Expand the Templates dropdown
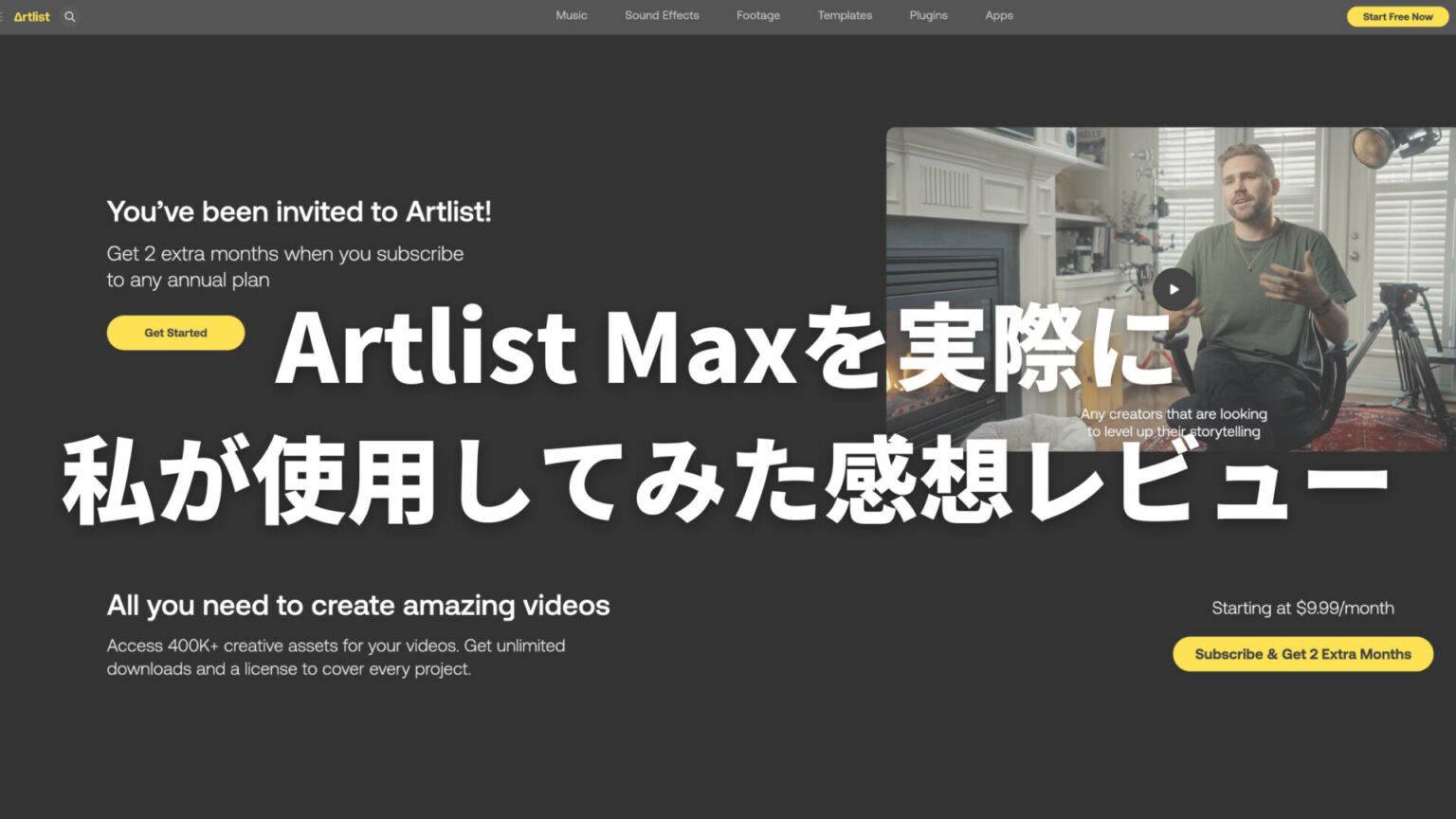The width and height of the screenshot is (1456, 819). (x=844, y=15)
